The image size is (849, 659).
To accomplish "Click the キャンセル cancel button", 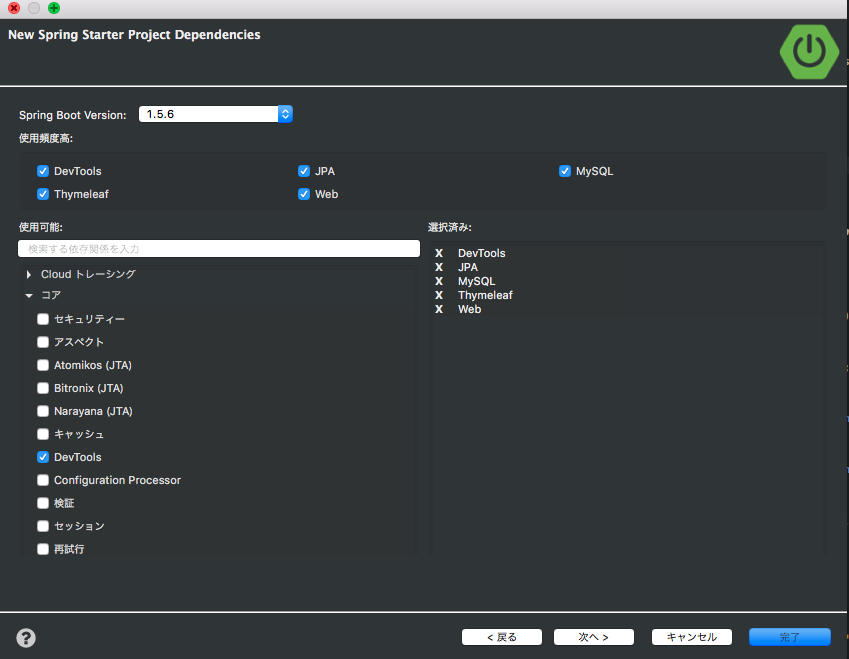I will tap(692, 637).
